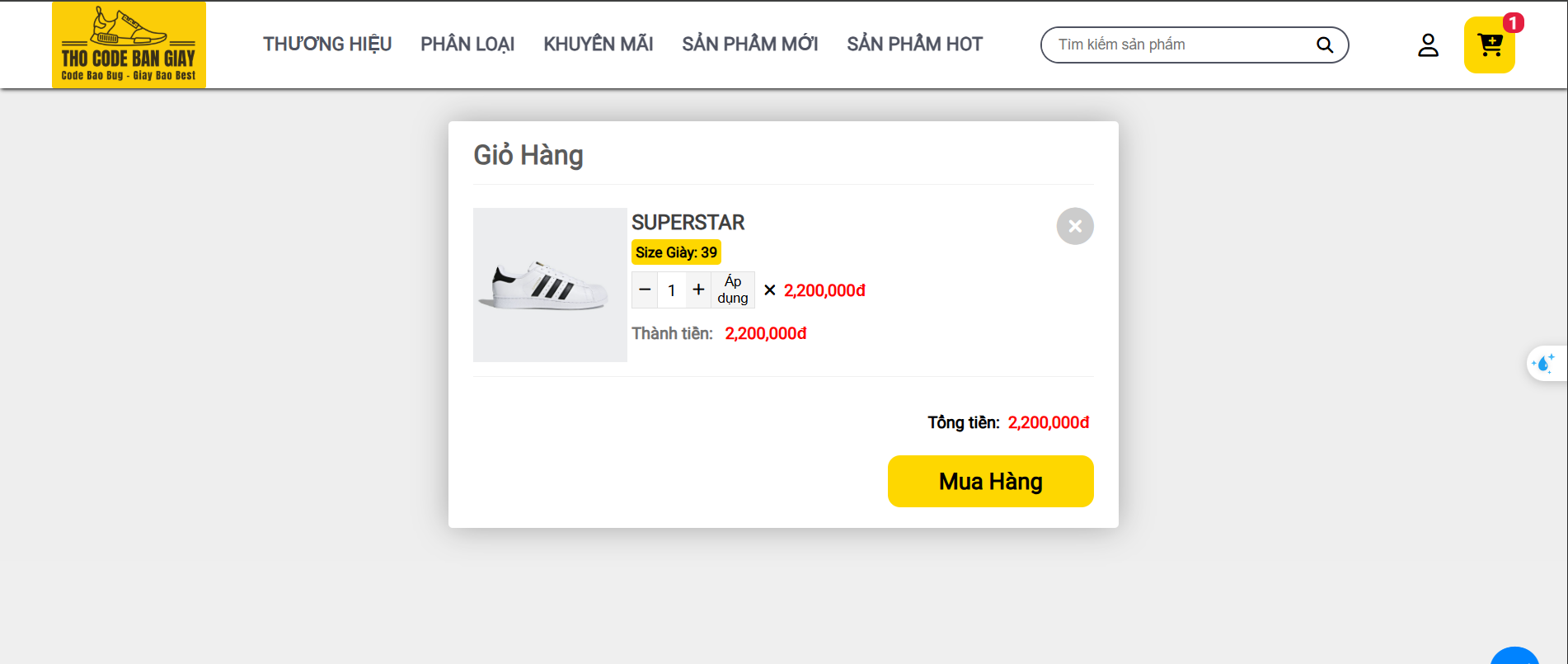Click the SUPERSTAR product name

(x=688, y=223)
